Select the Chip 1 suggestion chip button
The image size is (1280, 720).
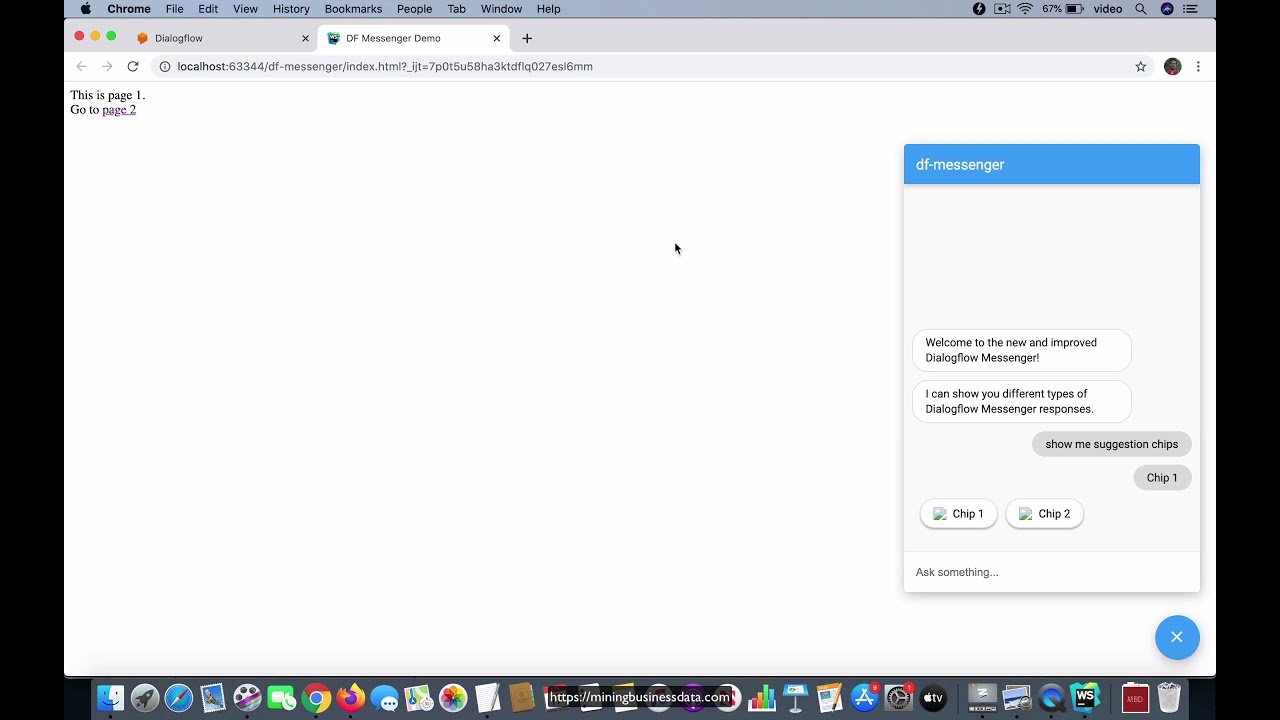(958, 514)
